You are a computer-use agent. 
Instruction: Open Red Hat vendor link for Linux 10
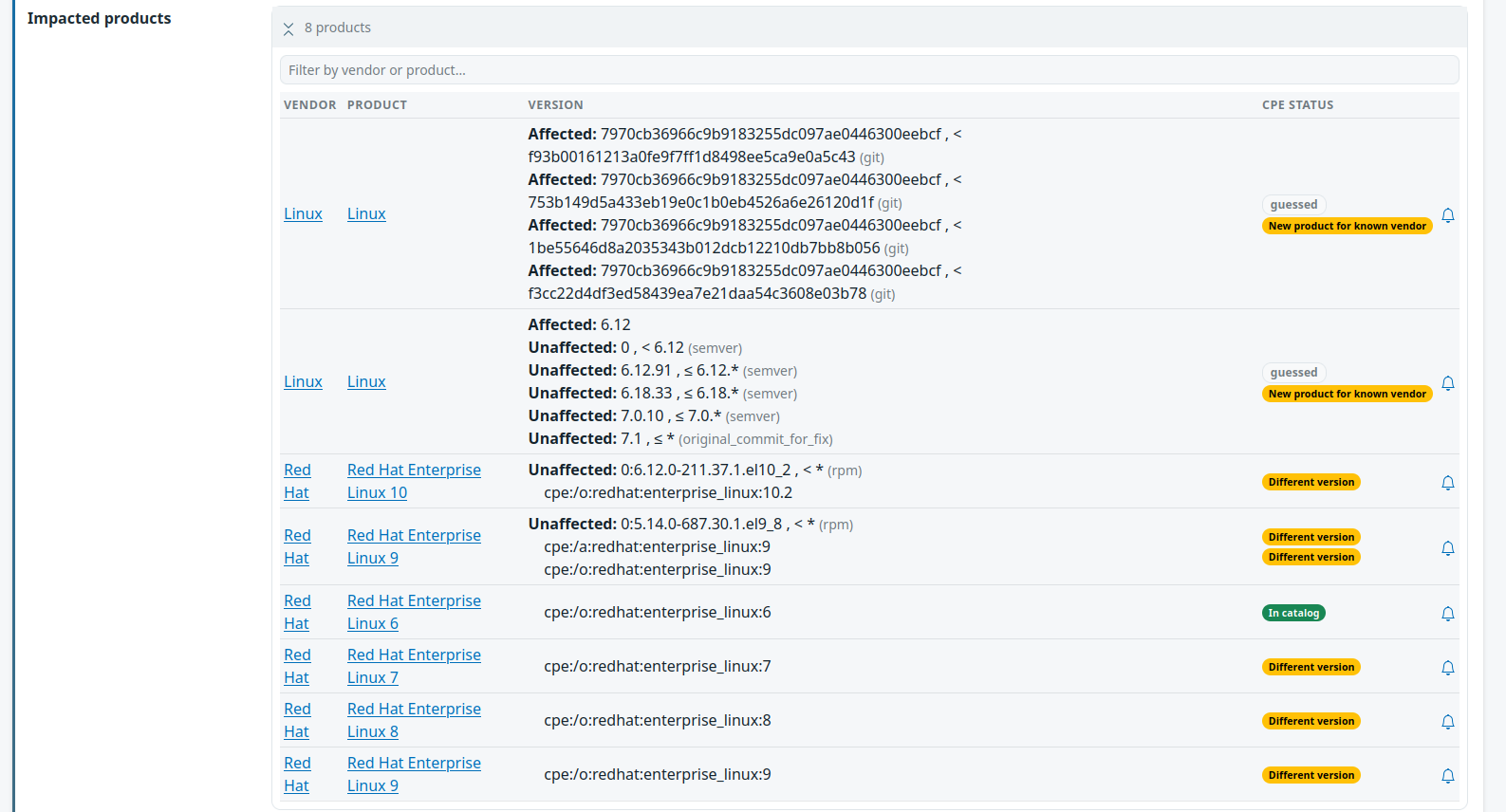point(297,481)
